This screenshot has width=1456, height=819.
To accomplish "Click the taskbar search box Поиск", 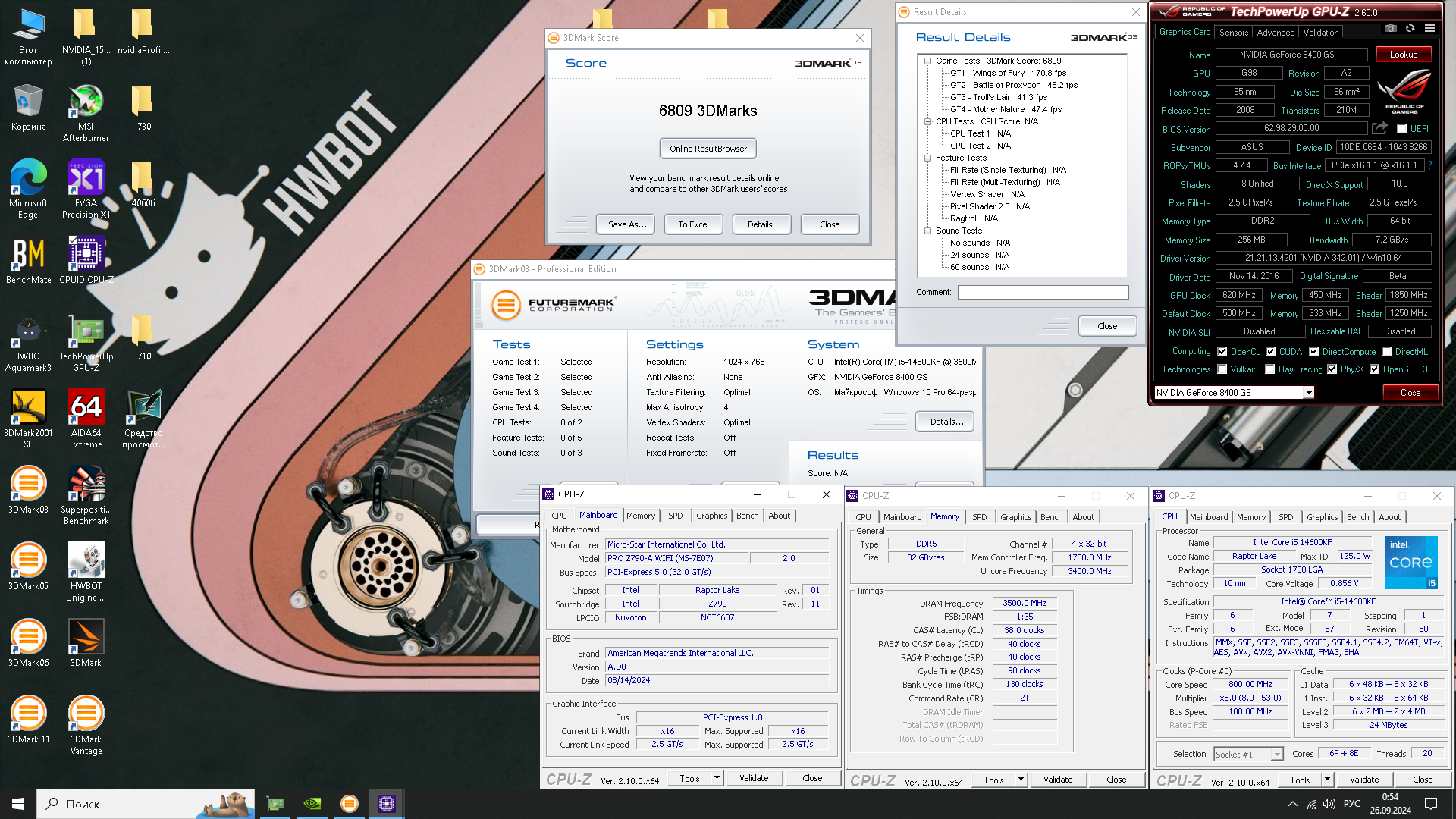I will pos(144,804).
